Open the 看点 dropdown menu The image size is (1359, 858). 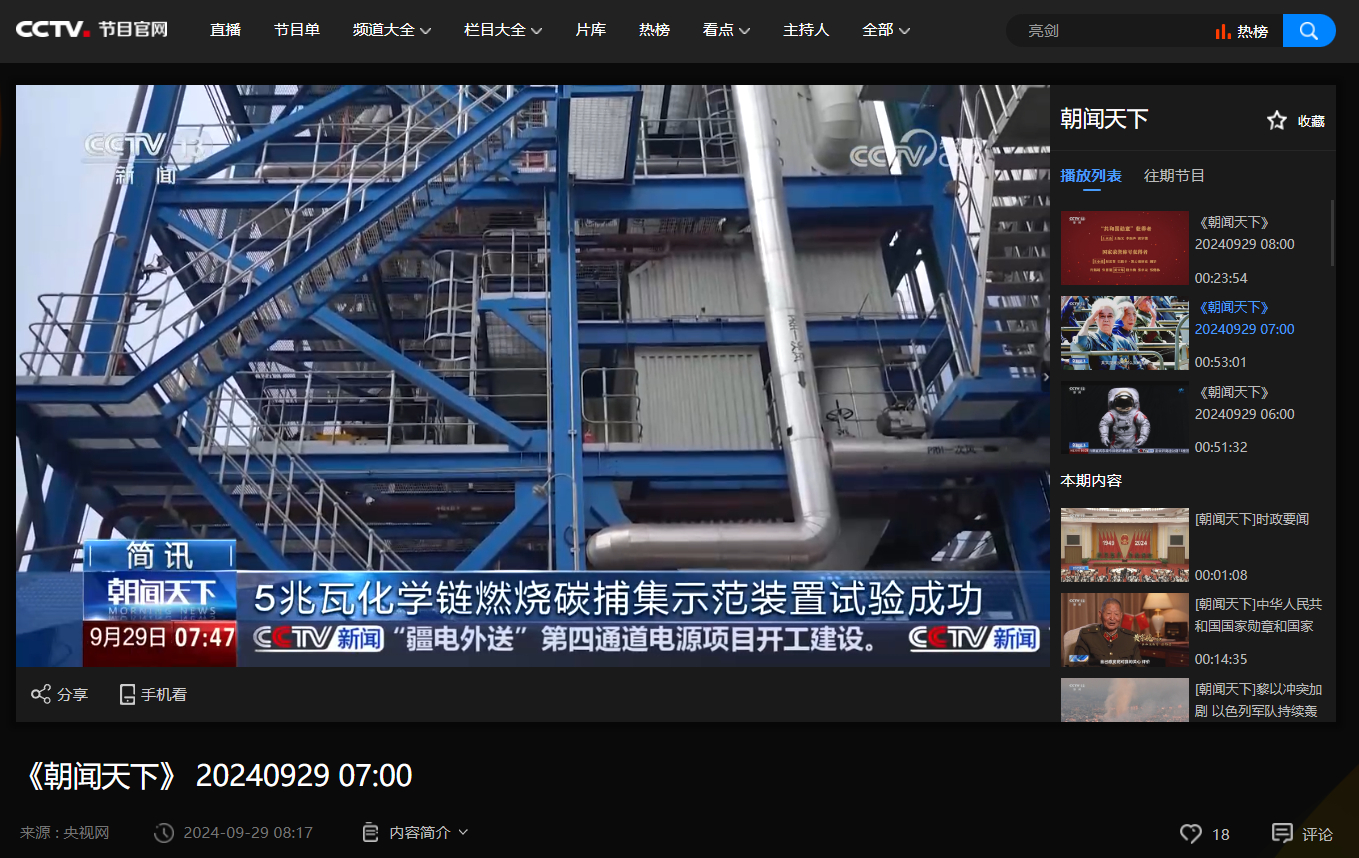(x=726, y=30)
